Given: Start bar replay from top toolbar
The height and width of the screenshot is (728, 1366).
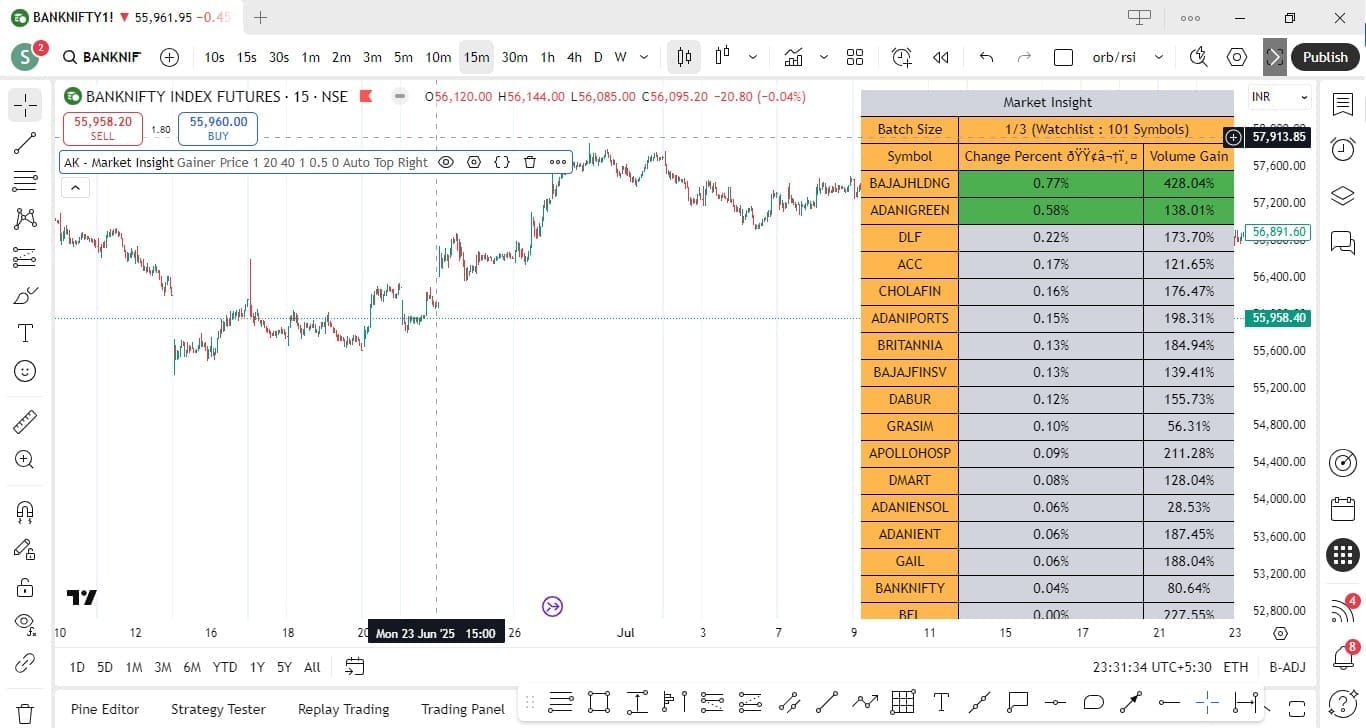Looking at the screenshot, I should [x=940, y=57].
